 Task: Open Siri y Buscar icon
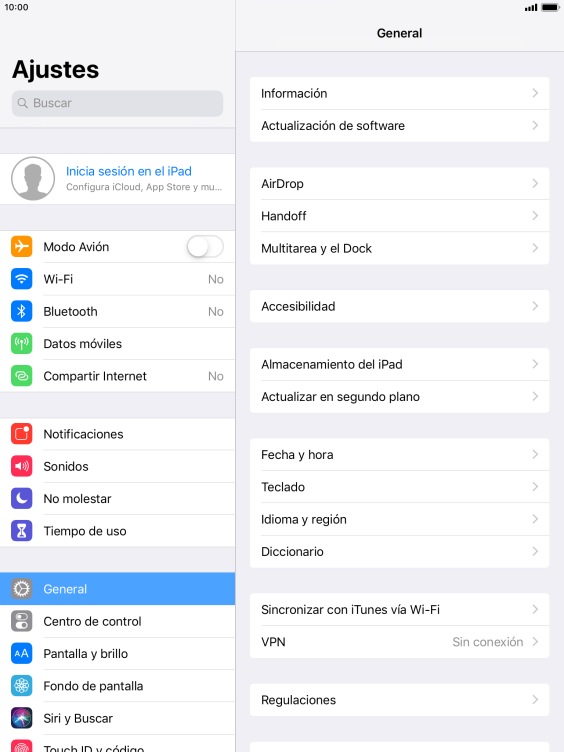pyautogui.click(x=22, y=718)
